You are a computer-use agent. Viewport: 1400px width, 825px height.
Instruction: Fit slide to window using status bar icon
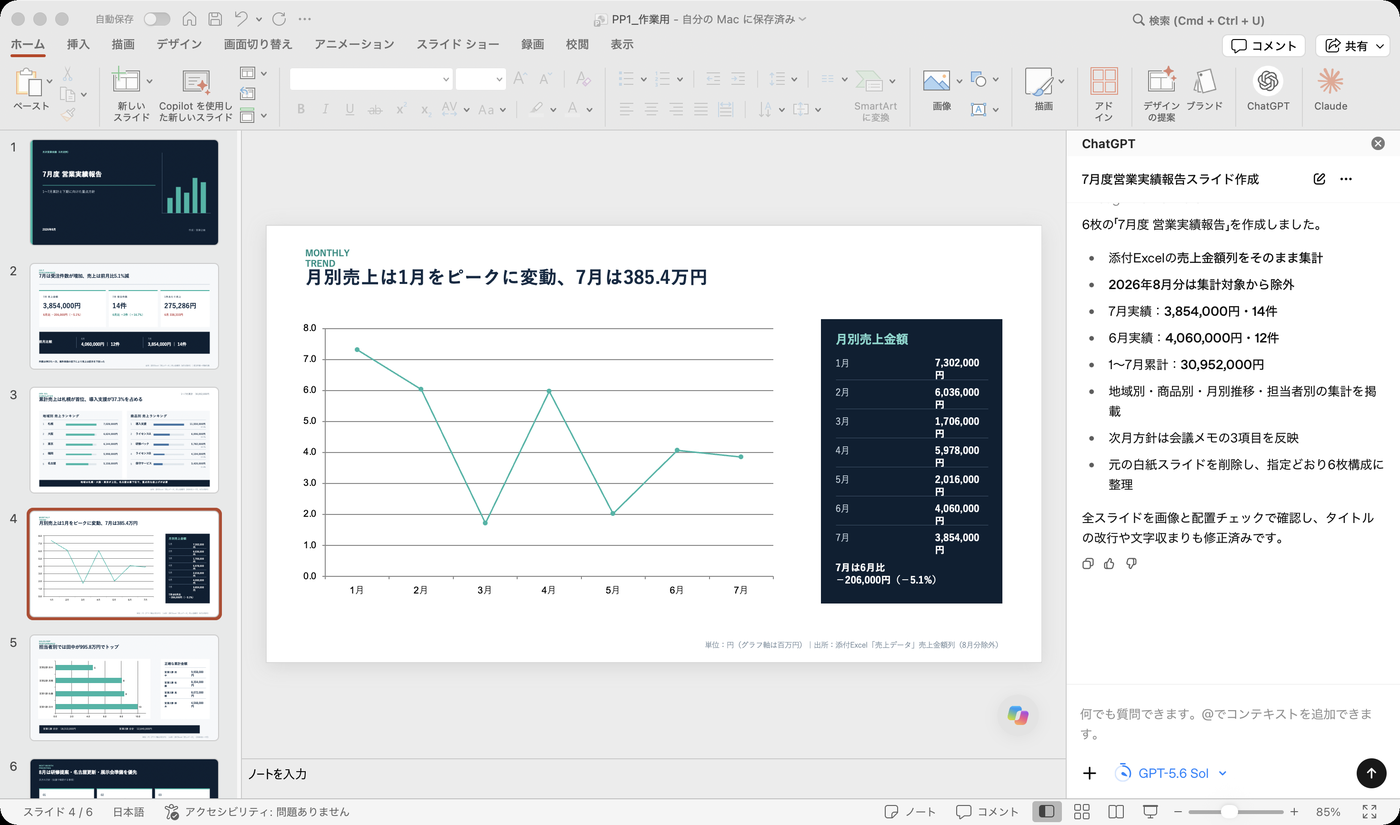click(x=1369, y=812)
